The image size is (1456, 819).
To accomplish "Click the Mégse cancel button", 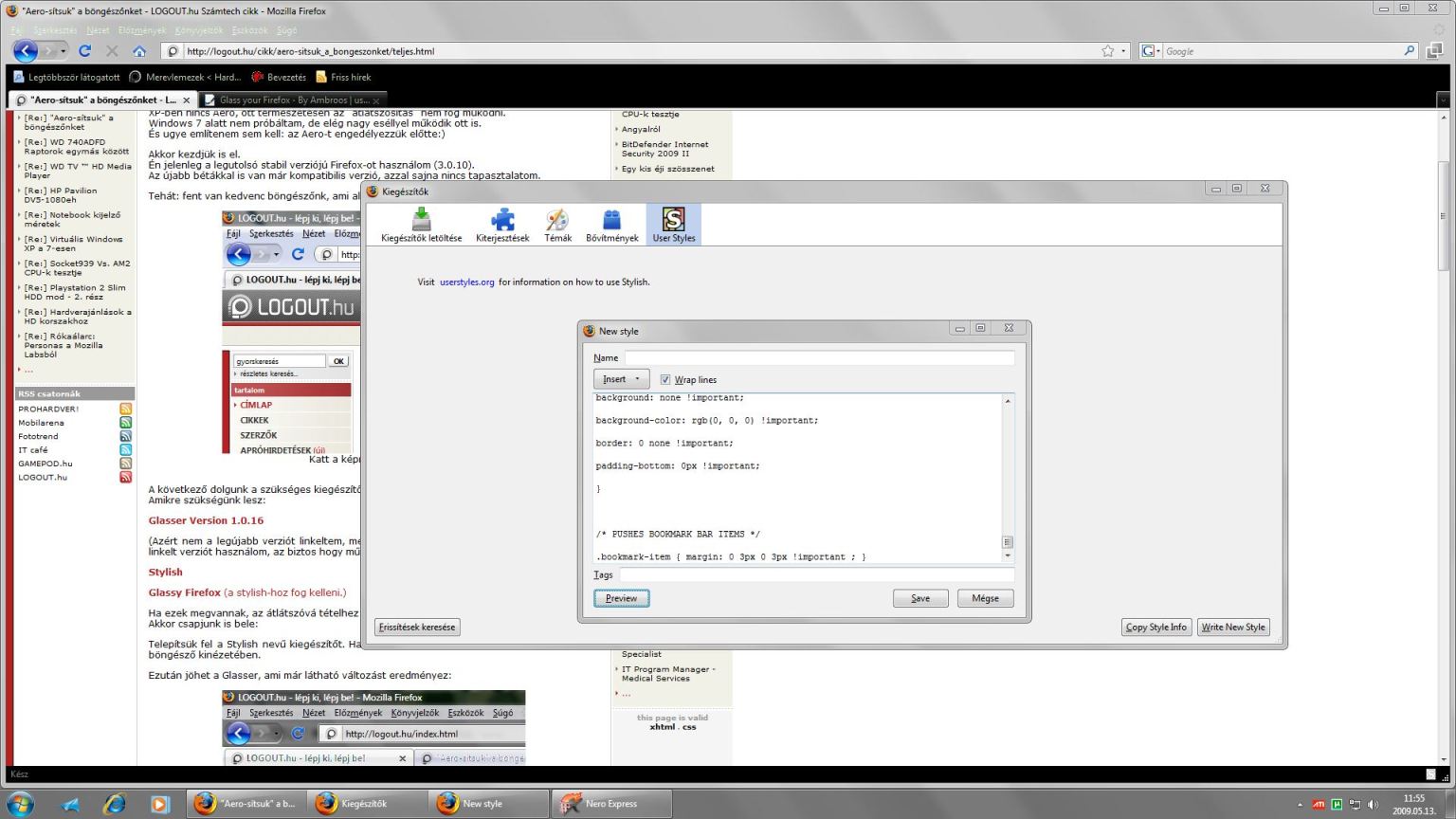I will pos(985,598).
